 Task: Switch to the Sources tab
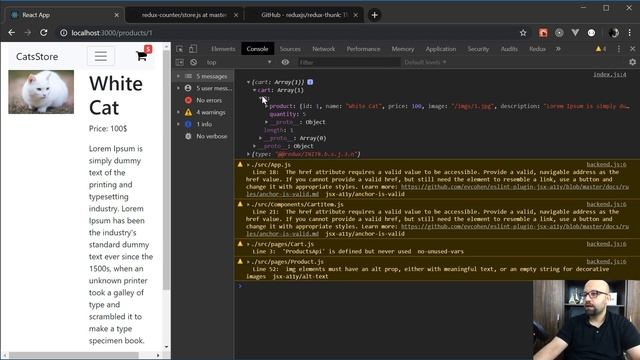coord(290,49)
